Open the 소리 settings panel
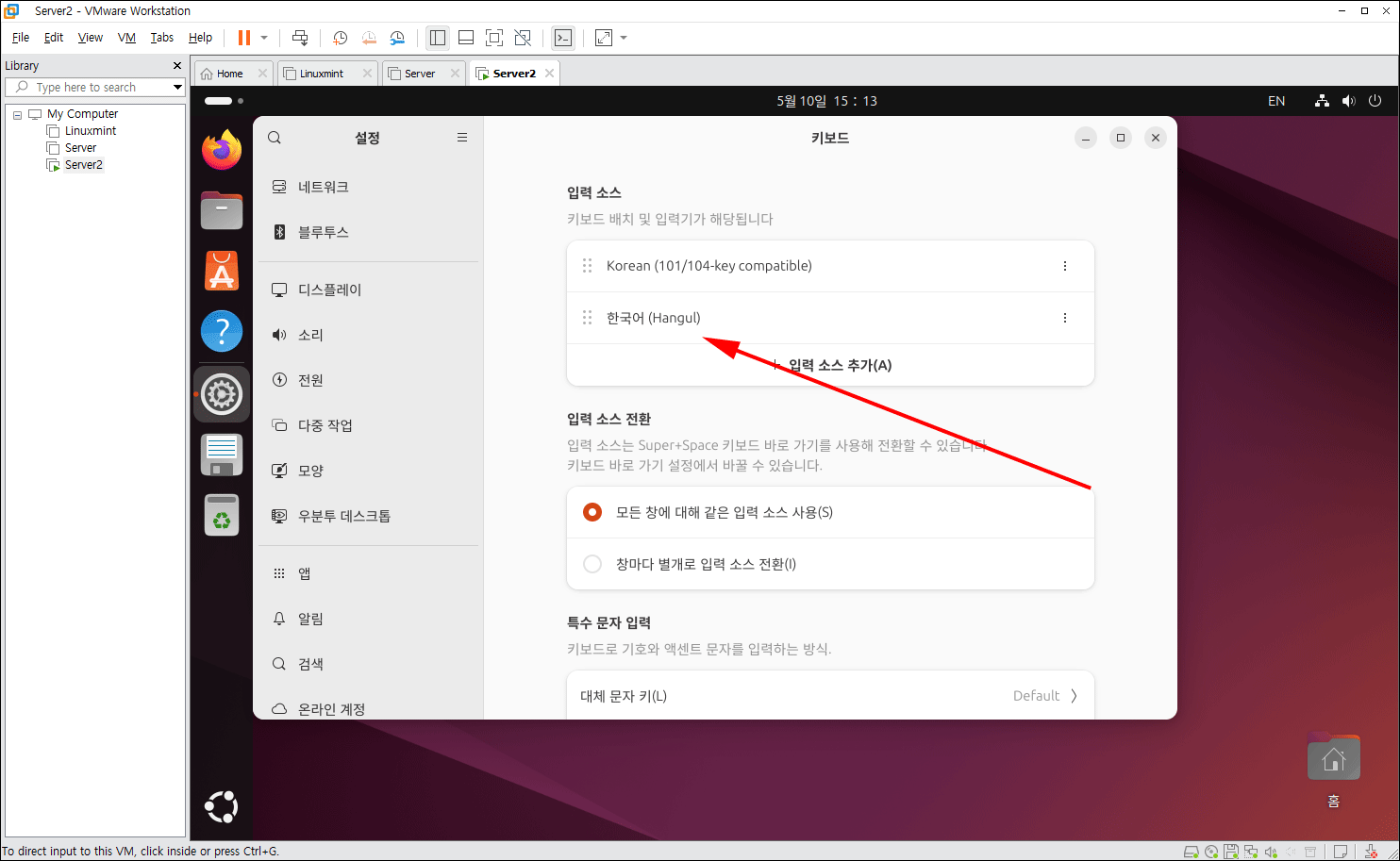Image resolution: width=1400 pixels, height=861 pixels. click(x=368, y=335)
